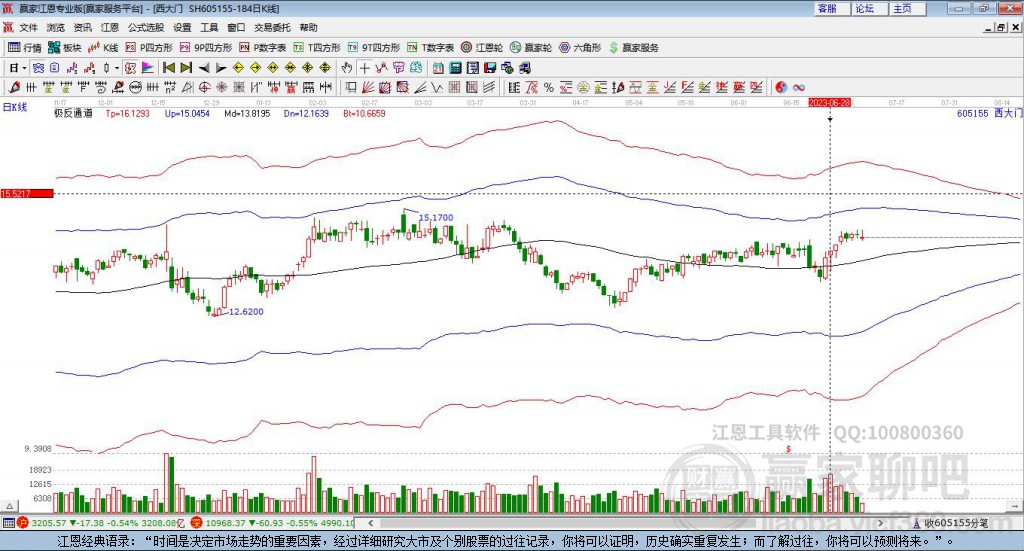The image size is (1024, 551).
Task: Open the 窗口 menu
Action: (236, 27)
